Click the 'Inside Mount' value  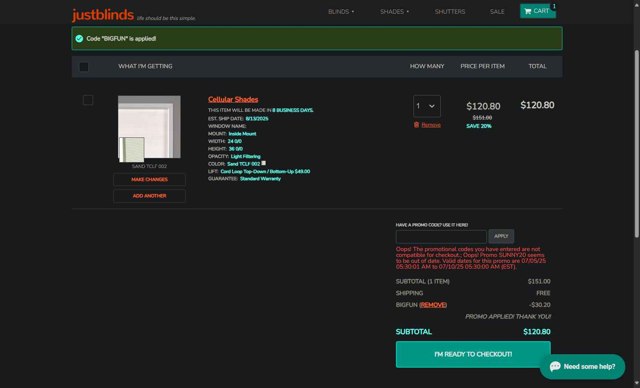coord(242,134)
